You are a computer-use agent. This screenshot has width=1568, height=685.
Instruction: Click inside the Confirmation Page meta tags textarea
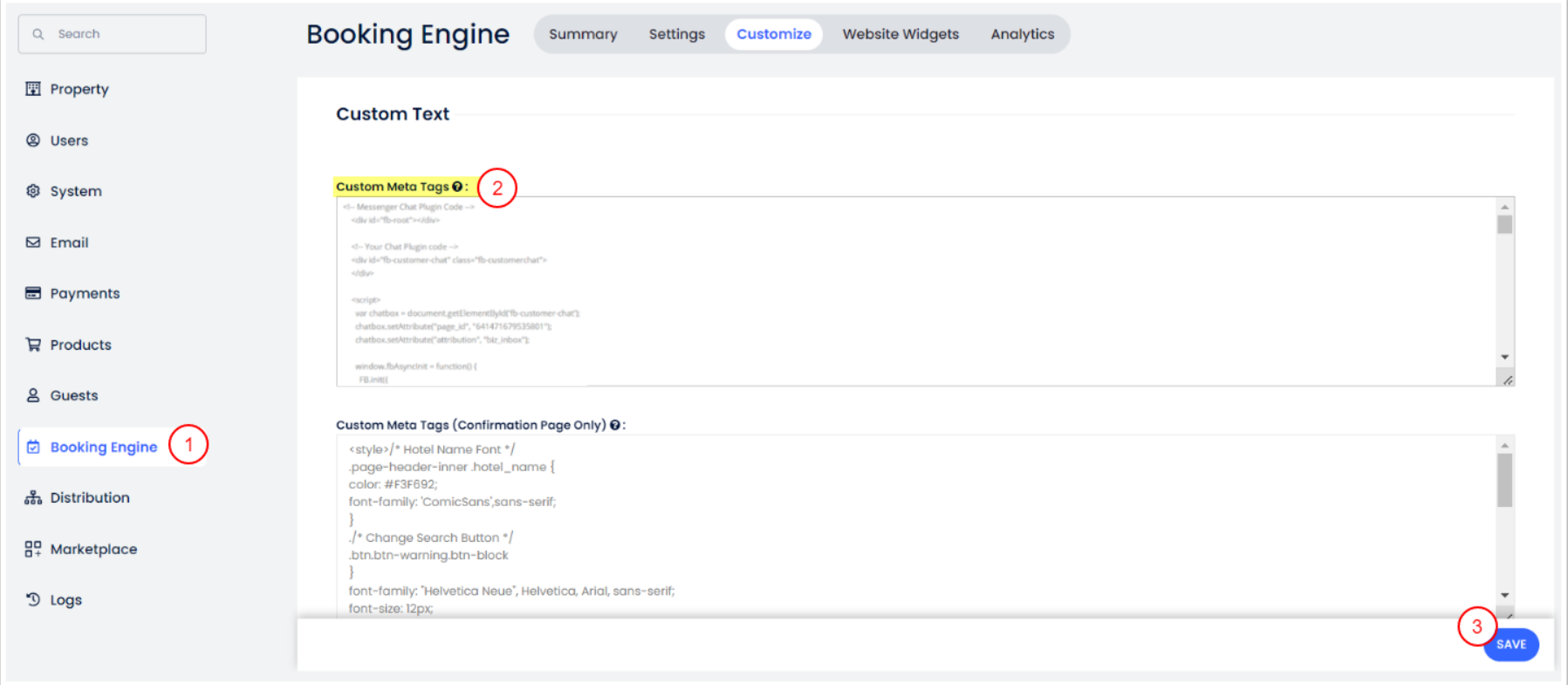click(873, 524)
